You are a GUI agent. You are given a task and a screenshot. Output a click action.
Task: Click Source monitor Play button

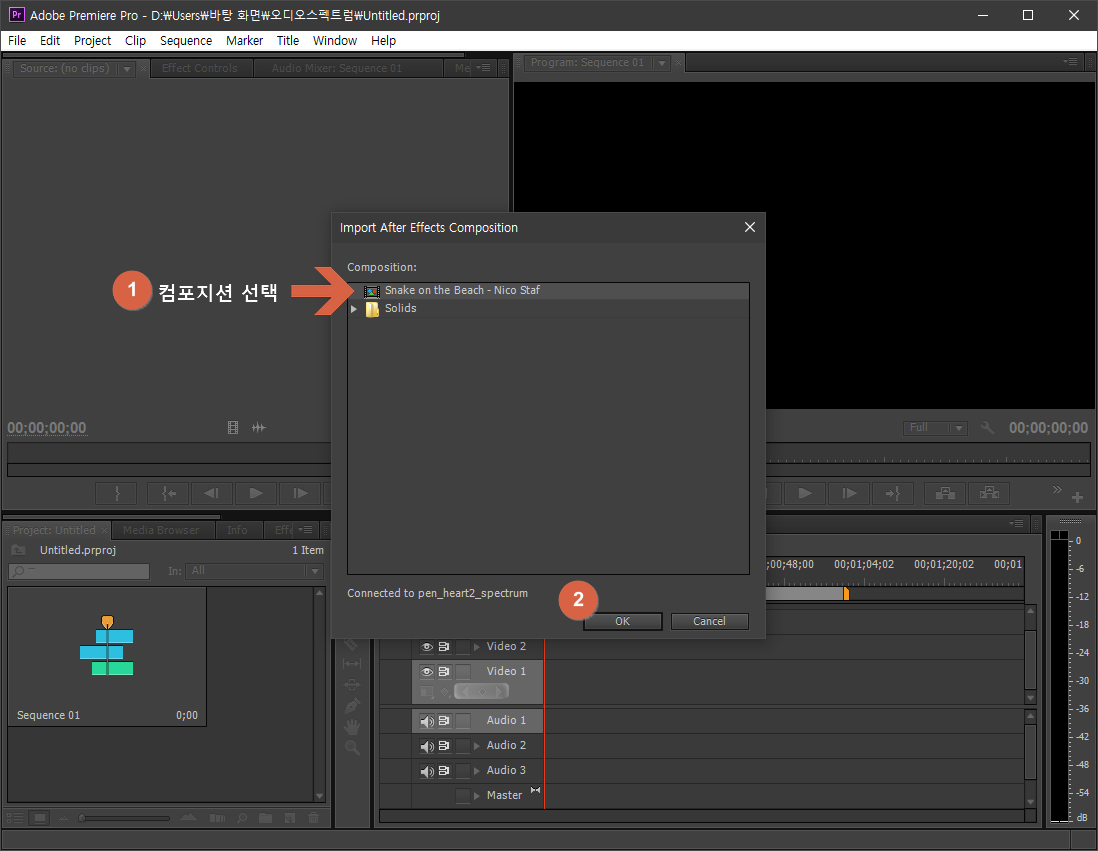tap(256, 493)
